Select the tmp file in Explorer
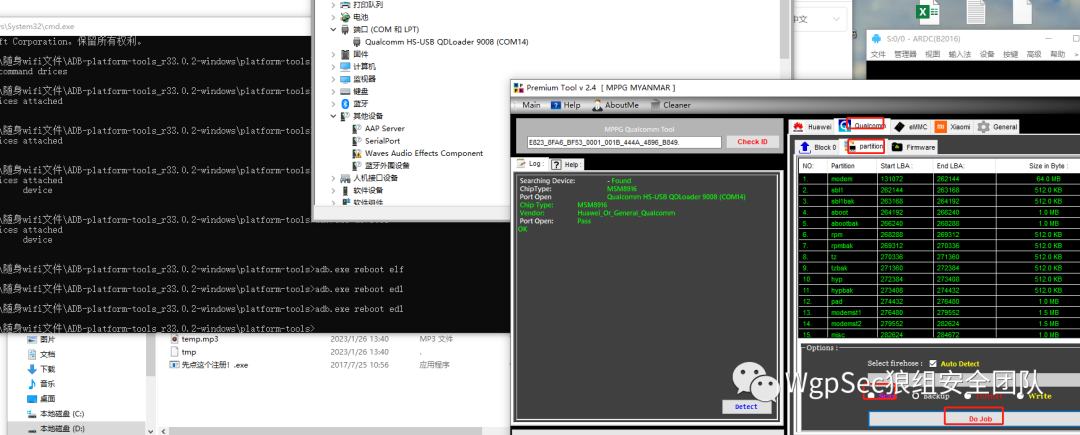Screen dimensions: 1080x435 coord(189,352)
